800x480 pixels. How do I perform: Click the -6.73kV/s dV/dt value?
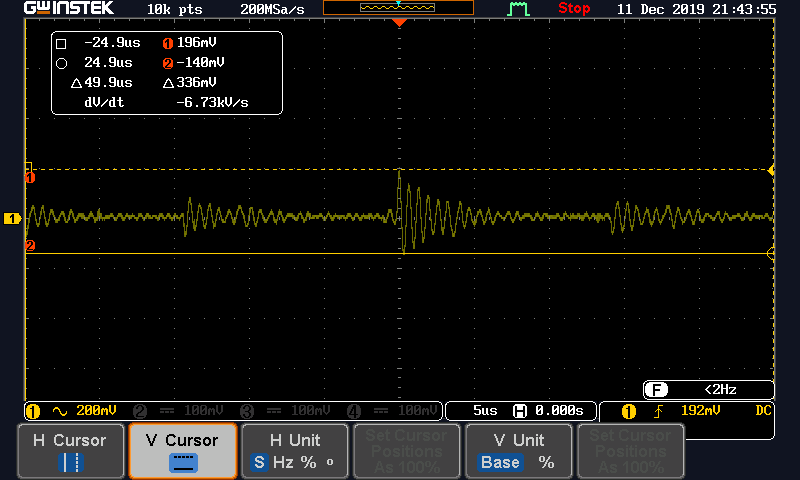tap(212, 103)
